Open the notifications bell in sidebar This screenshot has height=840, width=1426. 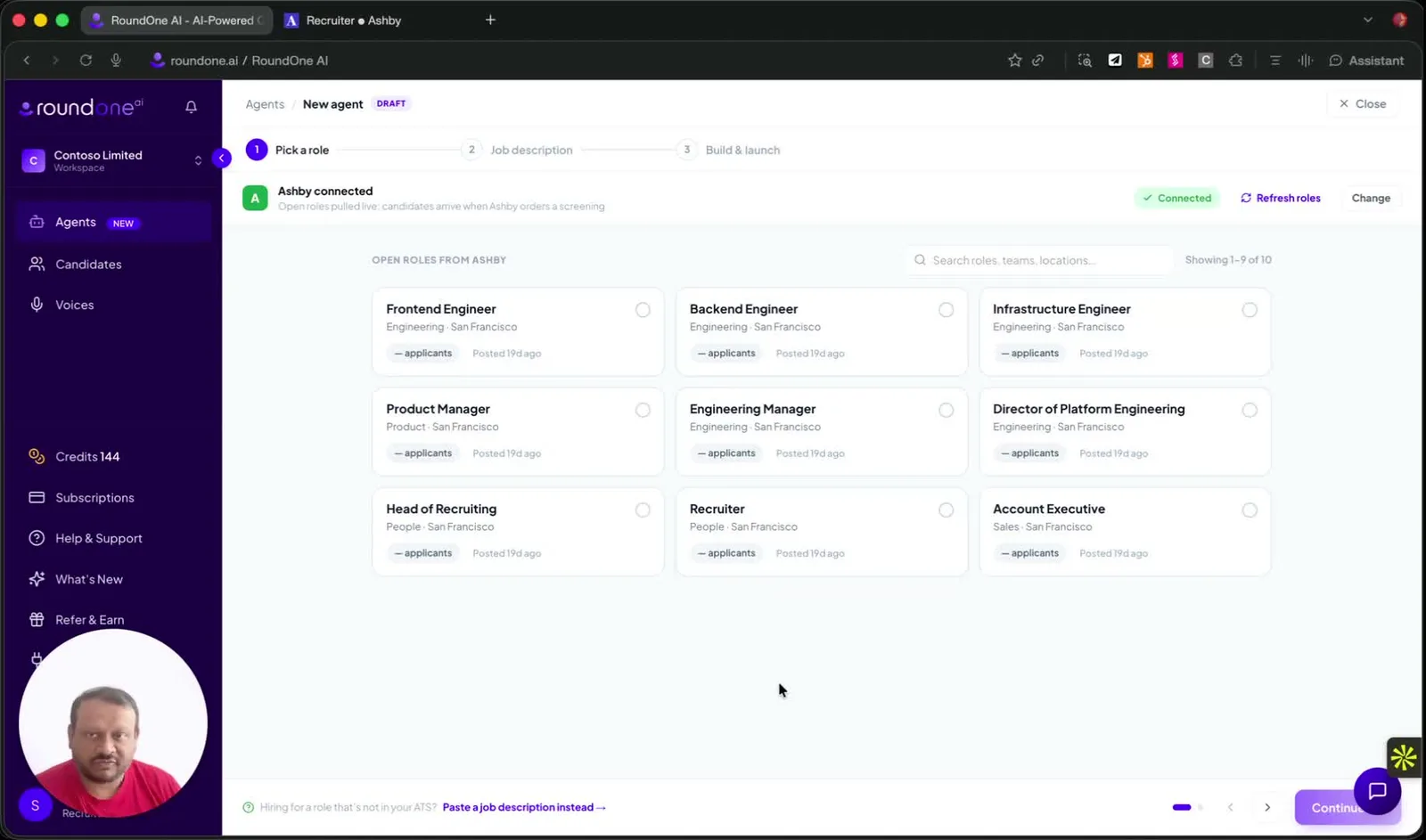click(x=191, y=107)
